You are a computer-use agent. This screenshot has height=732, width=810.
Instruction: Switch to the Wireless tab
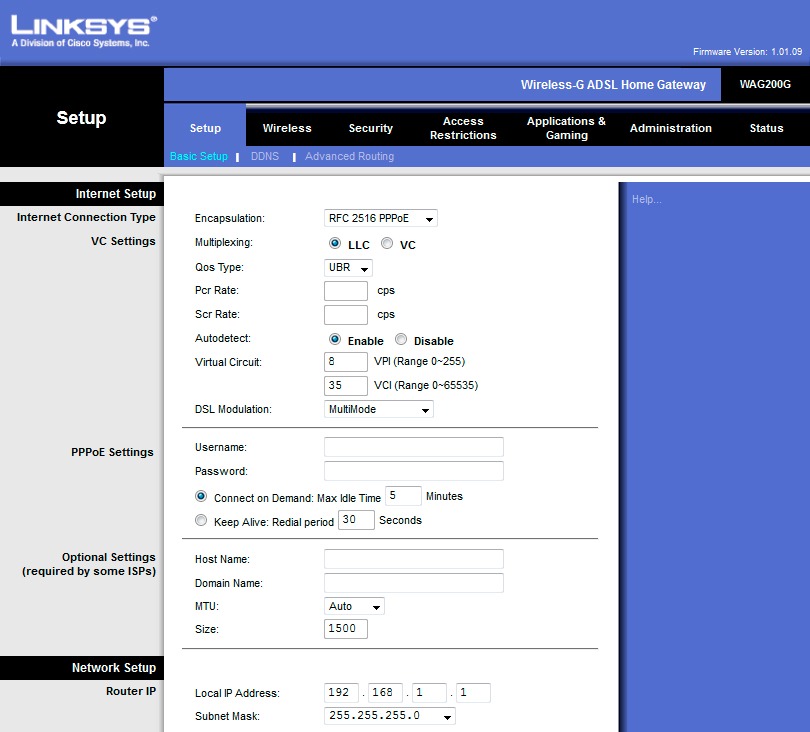pyautogui.click(x=287, y=128)
